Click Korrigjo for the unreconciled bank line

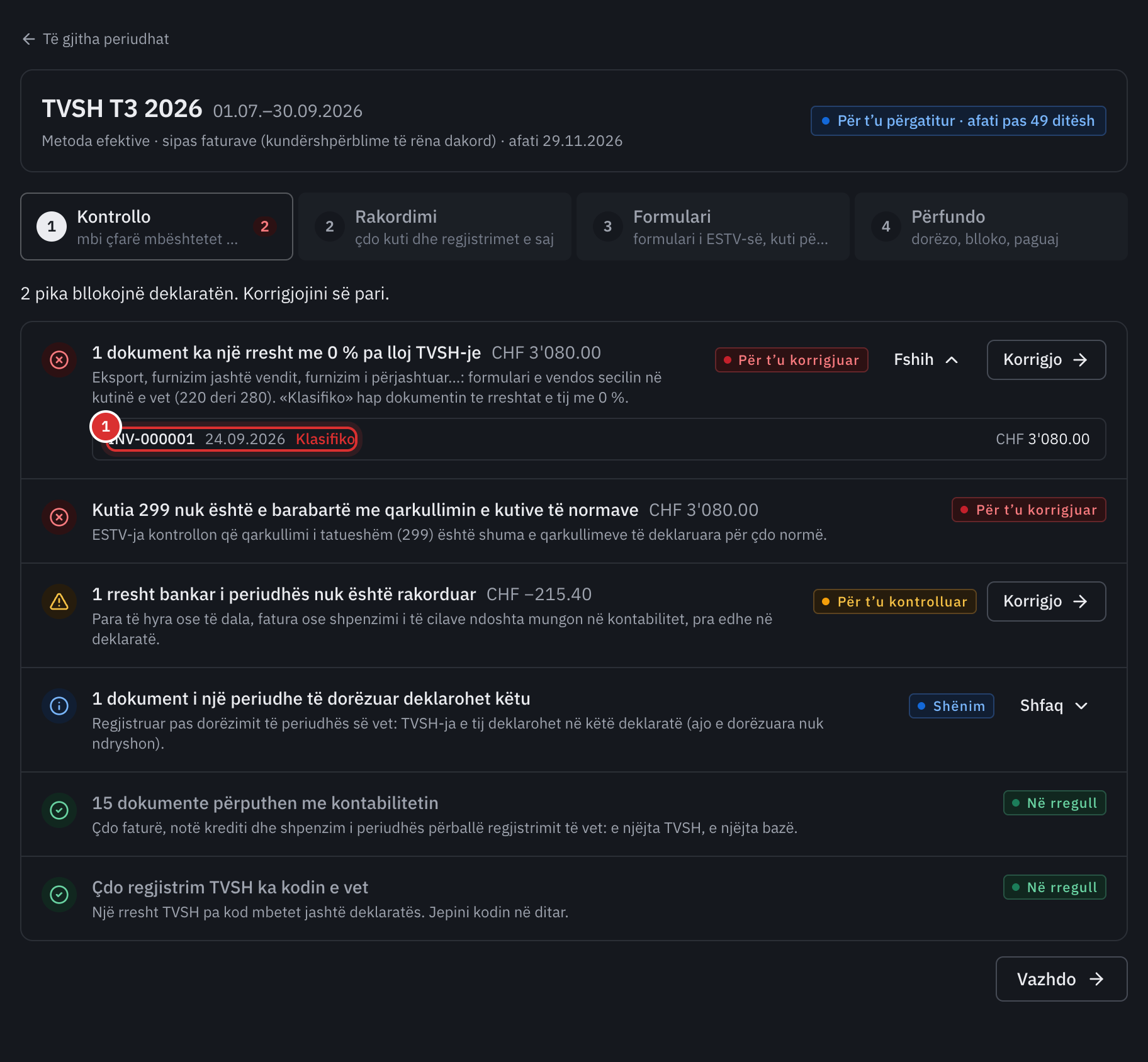click(1046, 601)
